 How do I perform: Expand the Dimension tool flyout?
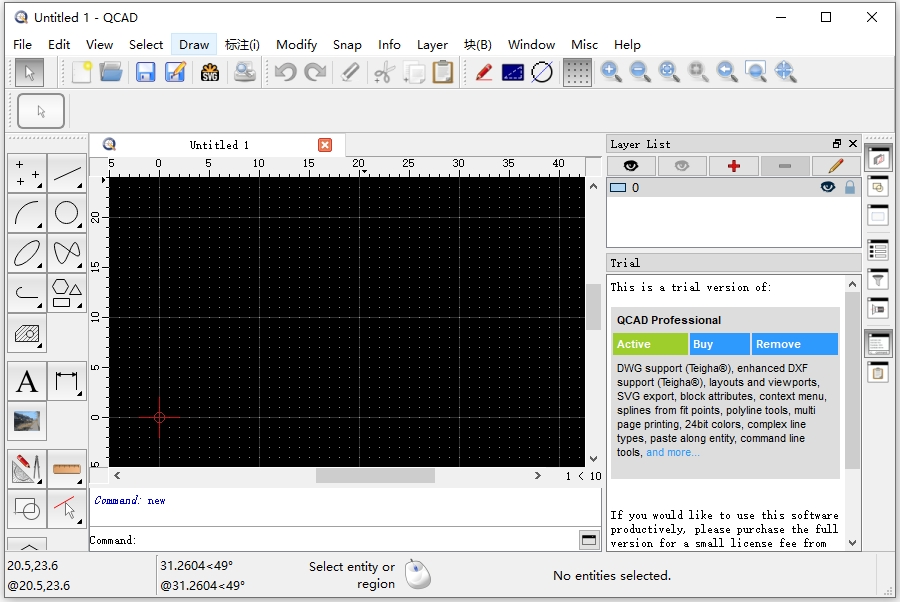(67, 381)
